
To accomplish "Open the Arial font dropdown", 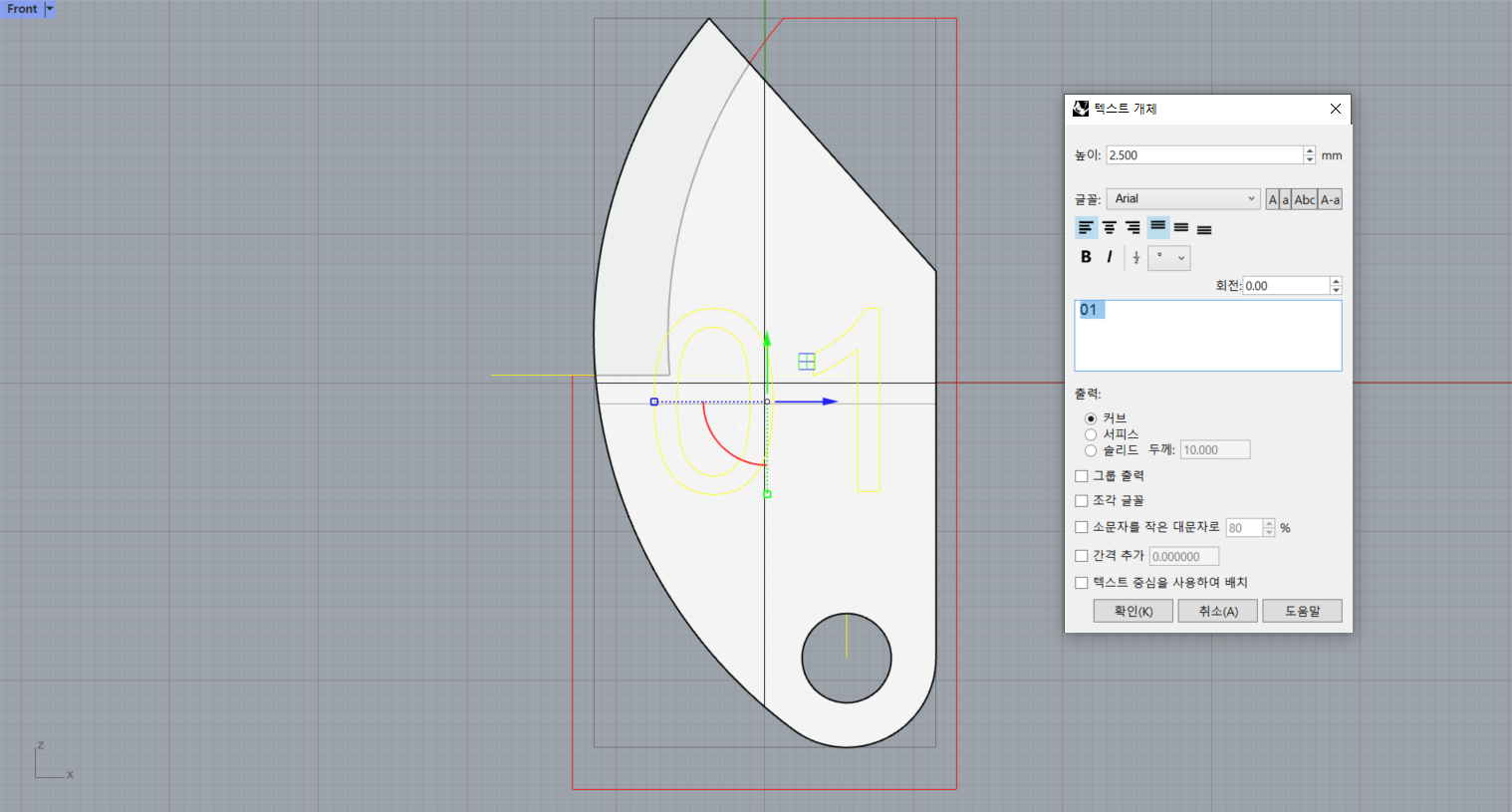I will (x=1183, y=199).
